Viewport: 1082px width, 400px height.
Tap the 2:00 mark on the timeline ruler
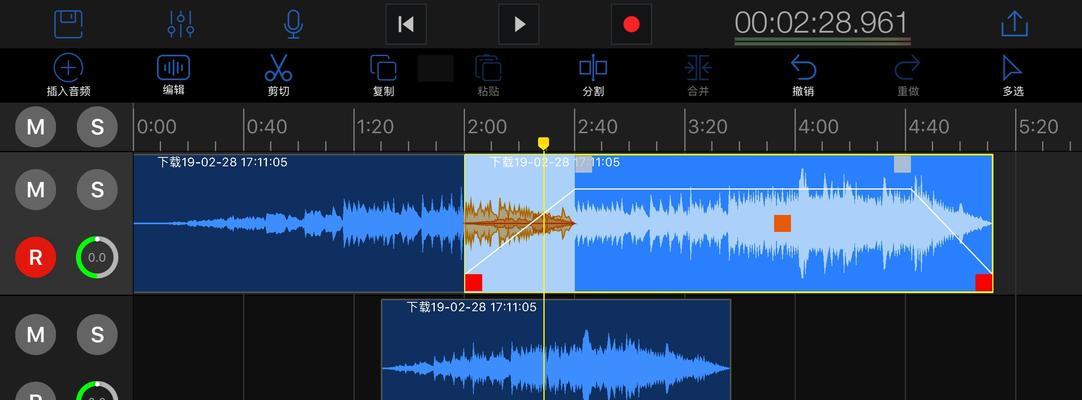[487, 127]
